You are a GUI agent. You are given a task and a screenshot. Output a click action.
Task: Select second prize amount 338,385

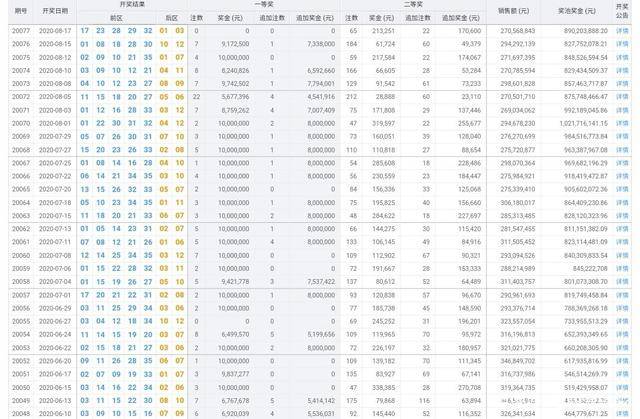tap(383, 388)
